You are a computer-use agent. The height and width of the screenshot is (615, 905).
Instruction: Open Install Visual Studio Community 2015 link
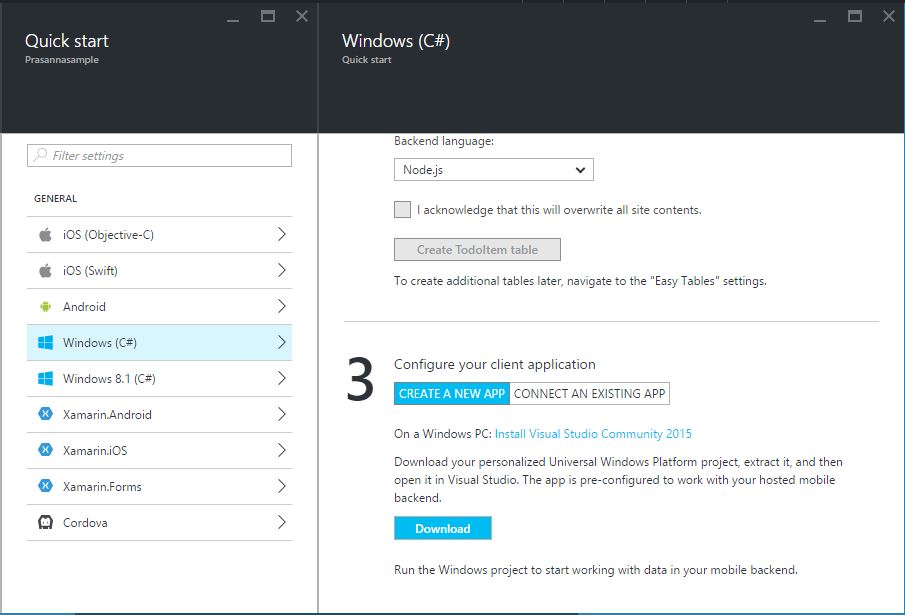tap(593, 434)
